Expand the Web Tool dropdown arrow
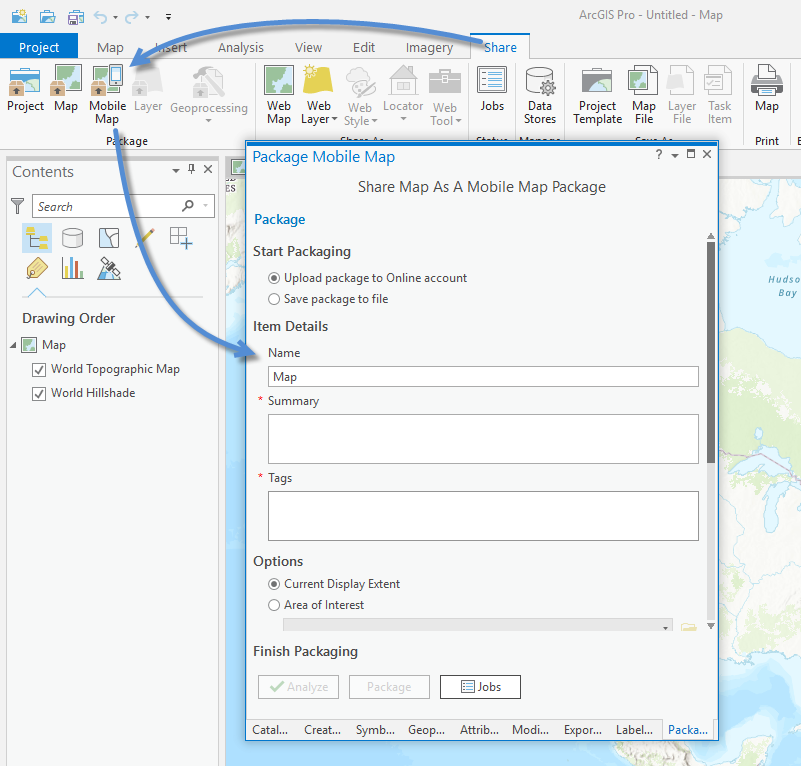 click(x=458, y=121)
